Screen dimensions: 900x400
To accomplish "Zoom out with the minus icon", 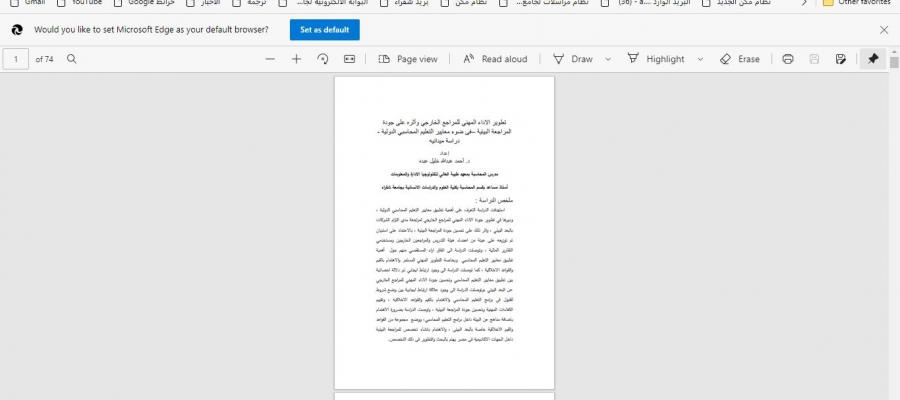I will pos(270,59).
